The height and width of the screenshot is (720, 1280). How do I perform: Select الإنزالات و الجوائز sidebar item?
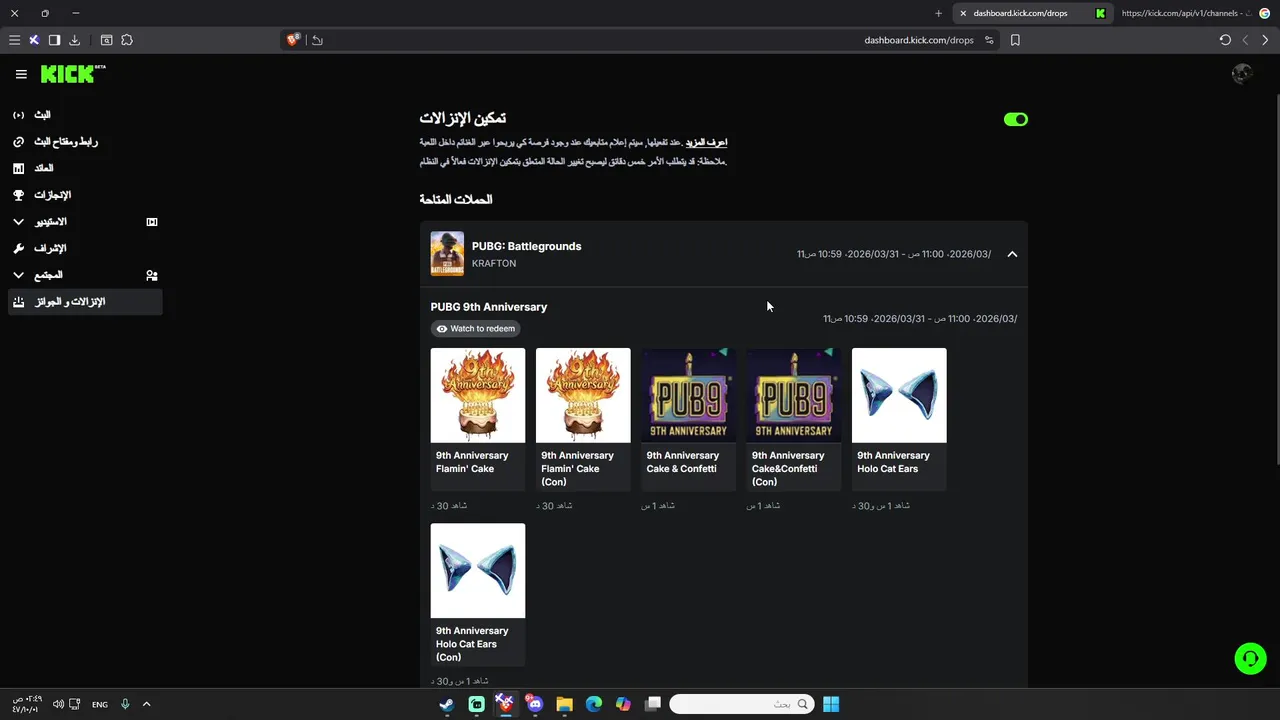[85, 301]
